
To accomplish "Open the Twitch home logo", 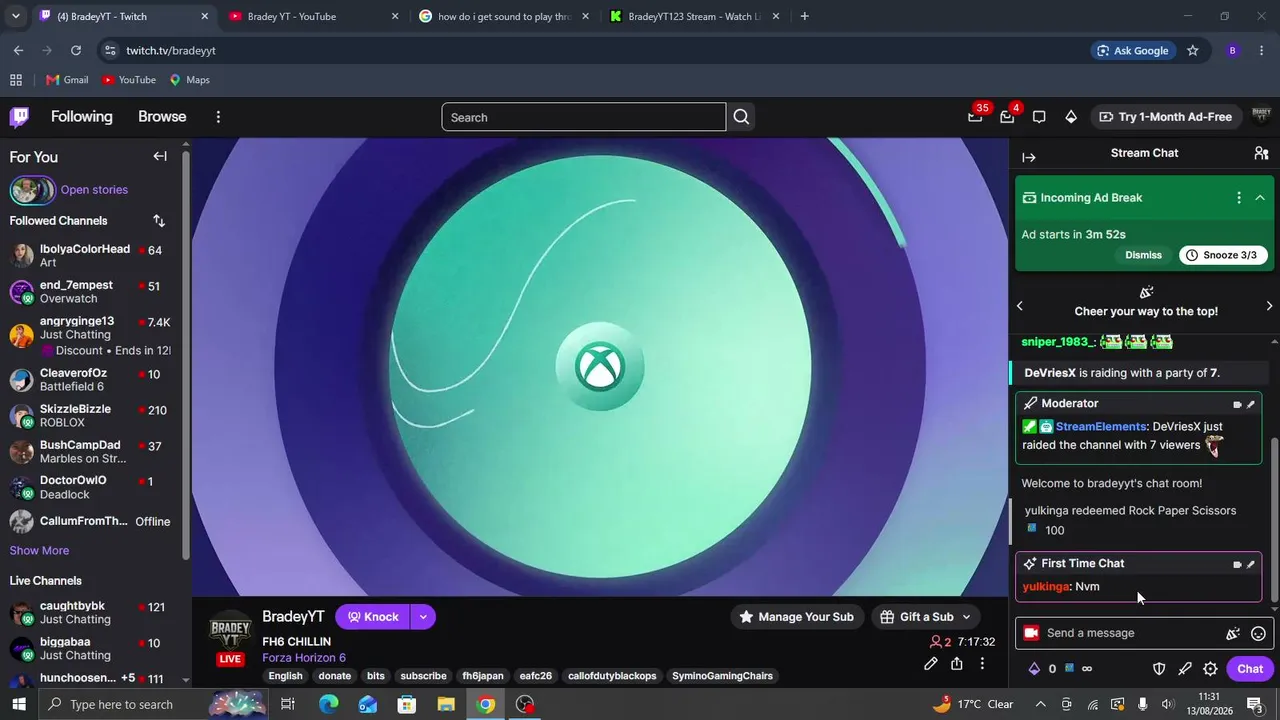I will 19,117.
